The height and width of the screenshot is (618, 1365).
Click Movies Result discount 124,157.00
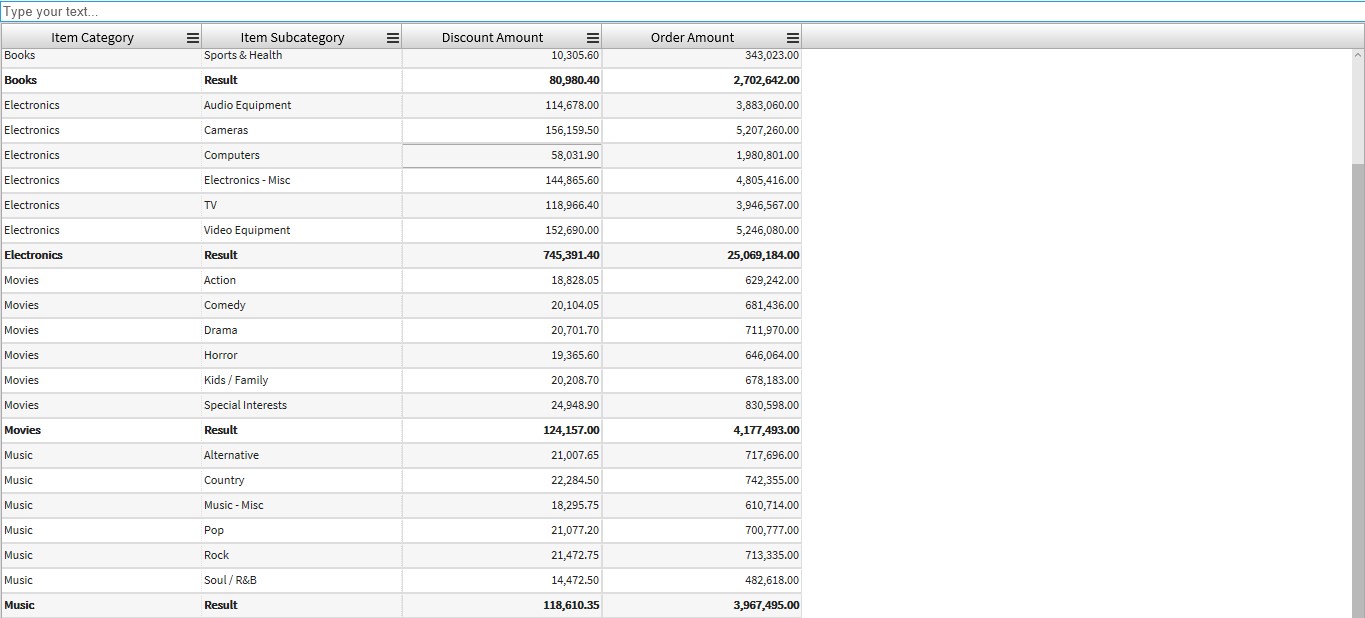coord(571,430)
